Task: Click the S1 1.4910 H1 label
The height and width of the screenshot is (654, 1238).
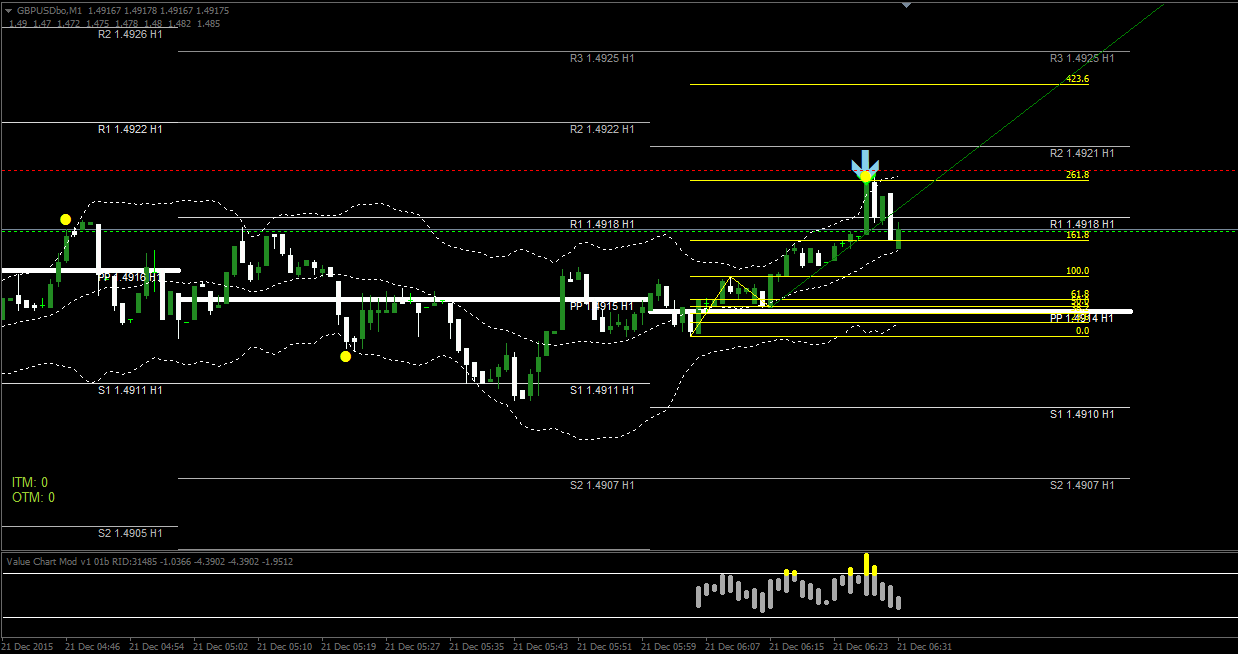Action: click(x=1082, y=414)
